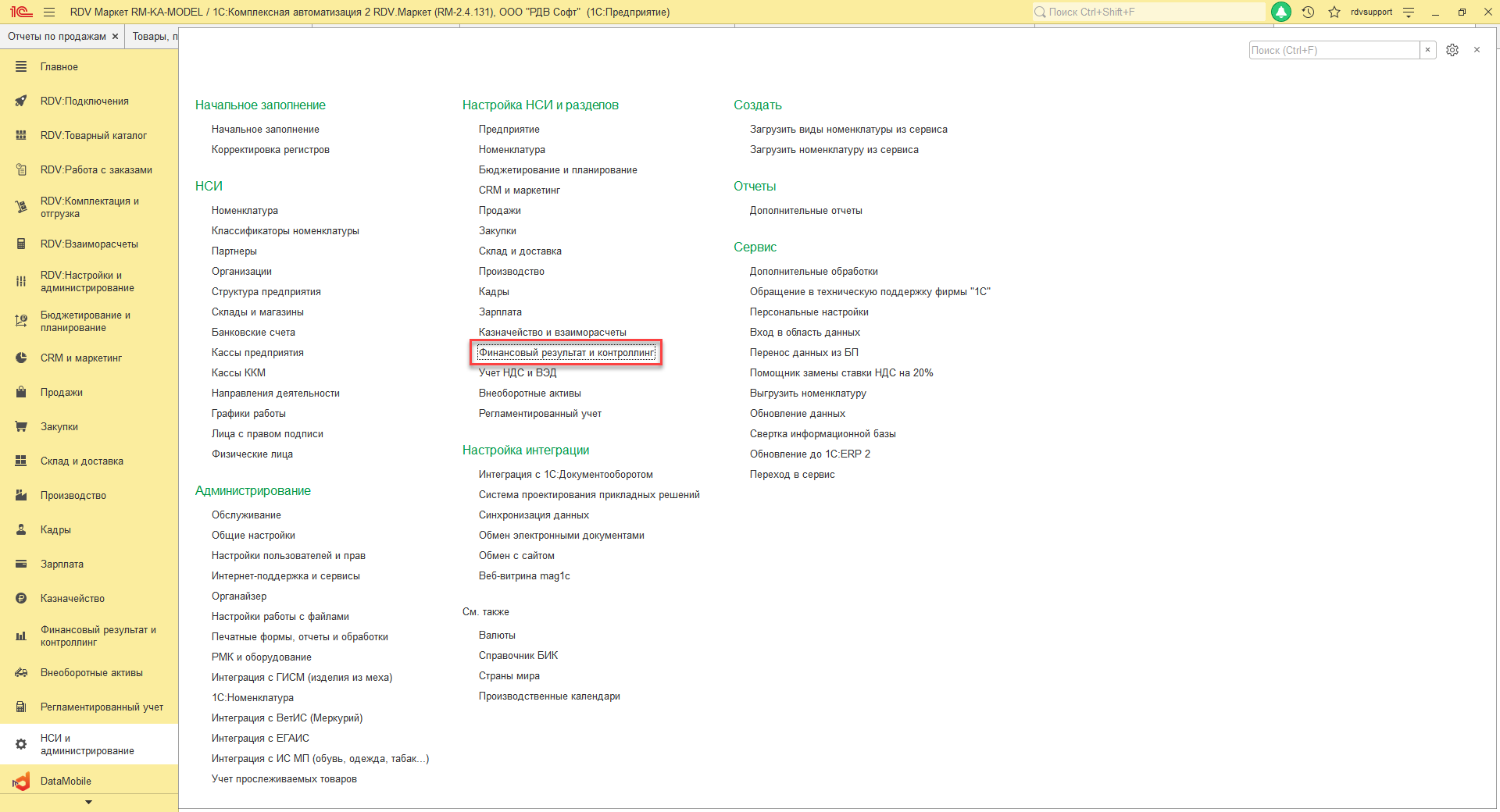Open Персональные настройки link
1500x812 pixels.
point(809,312)
